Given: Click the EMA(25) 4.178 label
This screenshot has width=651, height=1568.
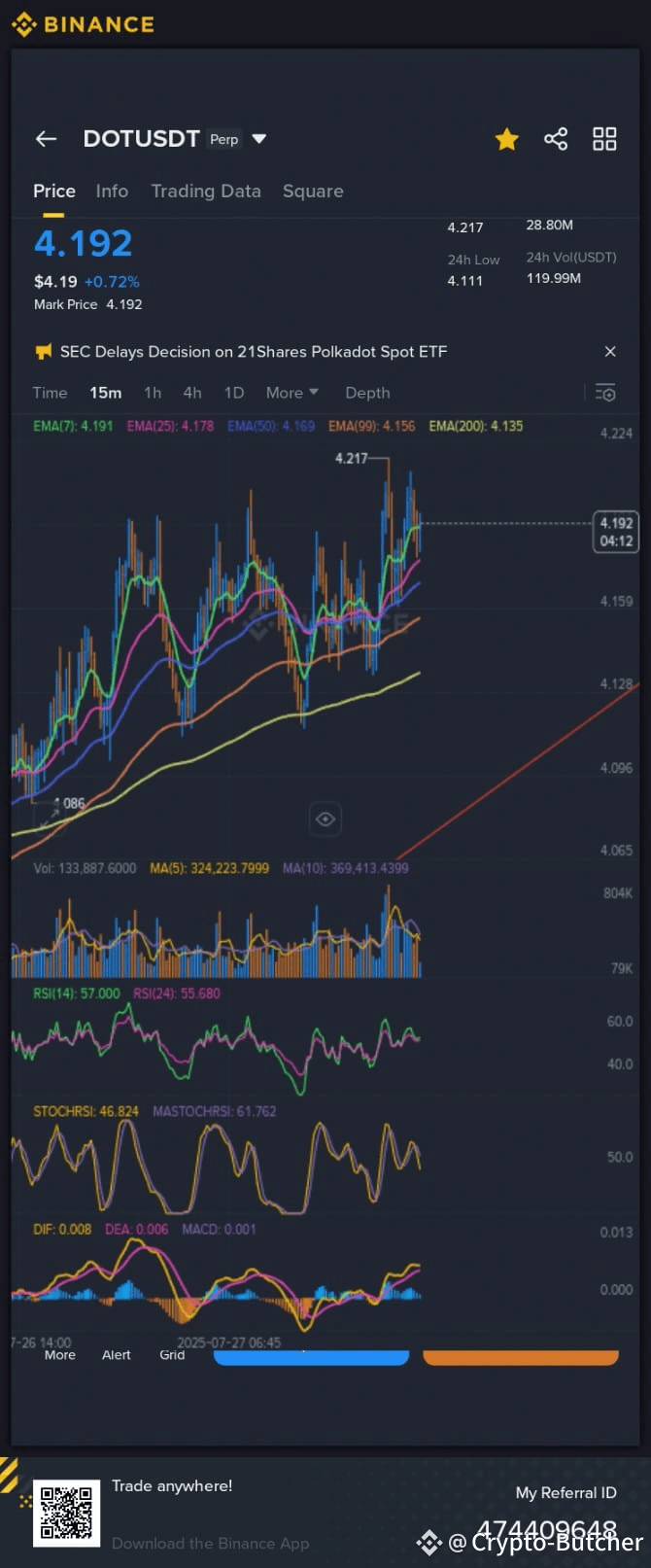Looking at the screenshot, I should [170, 426].
